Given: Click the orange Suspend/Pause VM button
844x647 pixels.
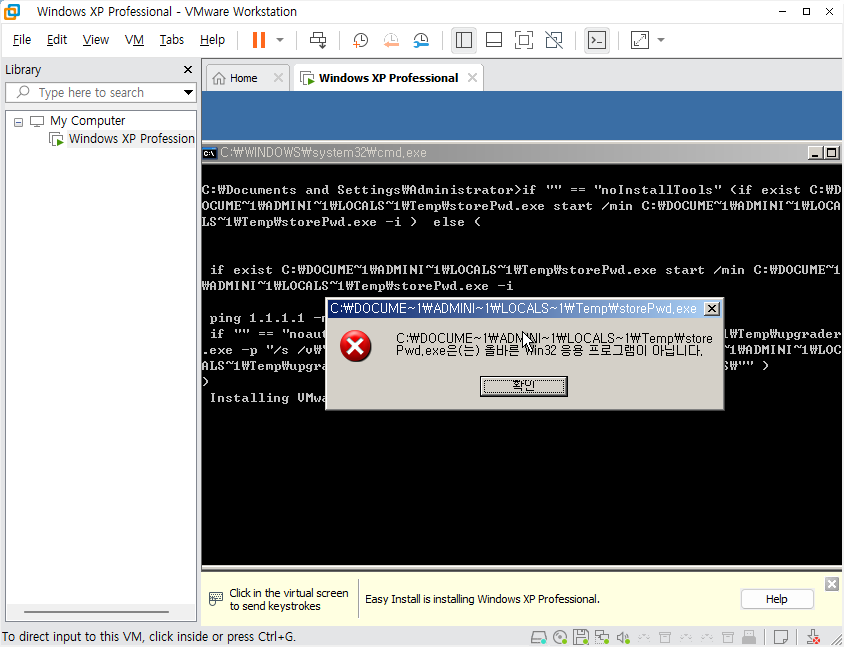Looking at the screenshot, I should pyautogui.click(x=259, y=40).
